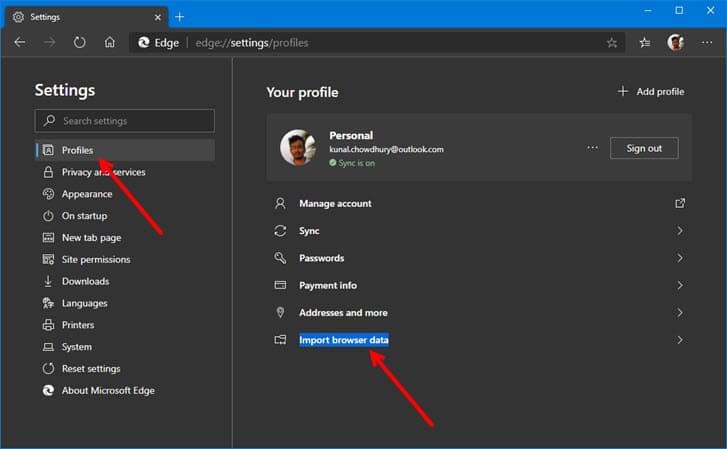Open the Favorites list icon in toolbar
Viewport: 727px width, 449px height.
[x=644, y=43]
